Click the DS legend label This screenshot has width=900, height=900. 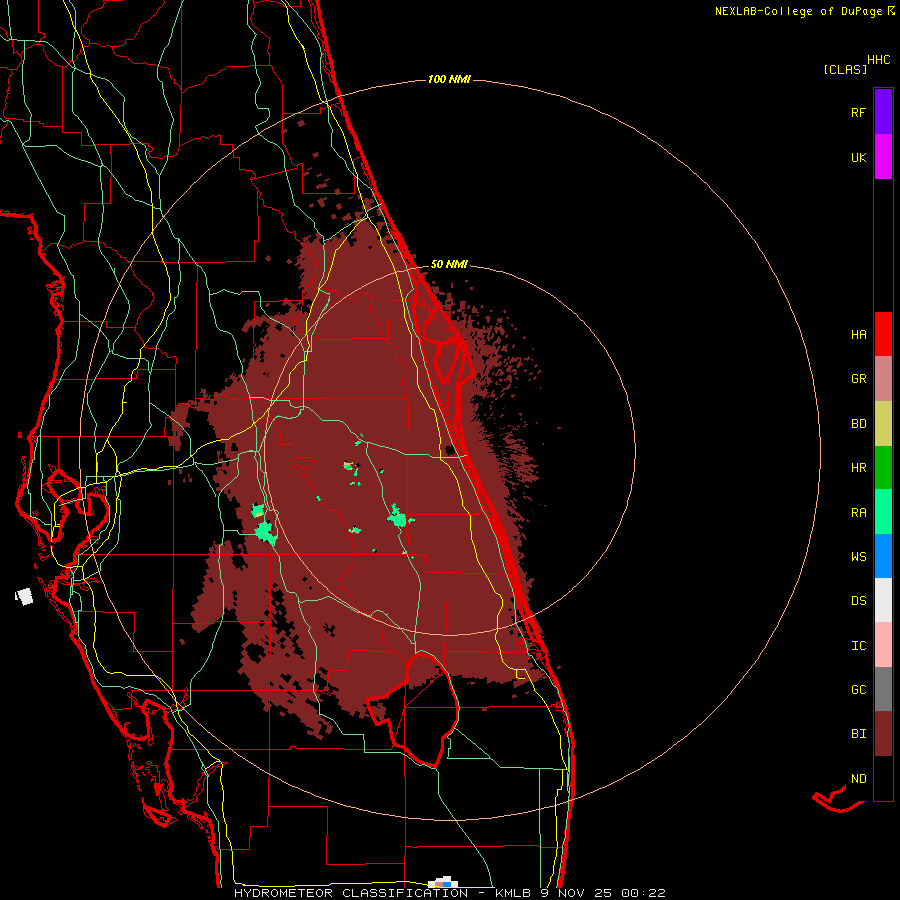click(x=858, y=601)
